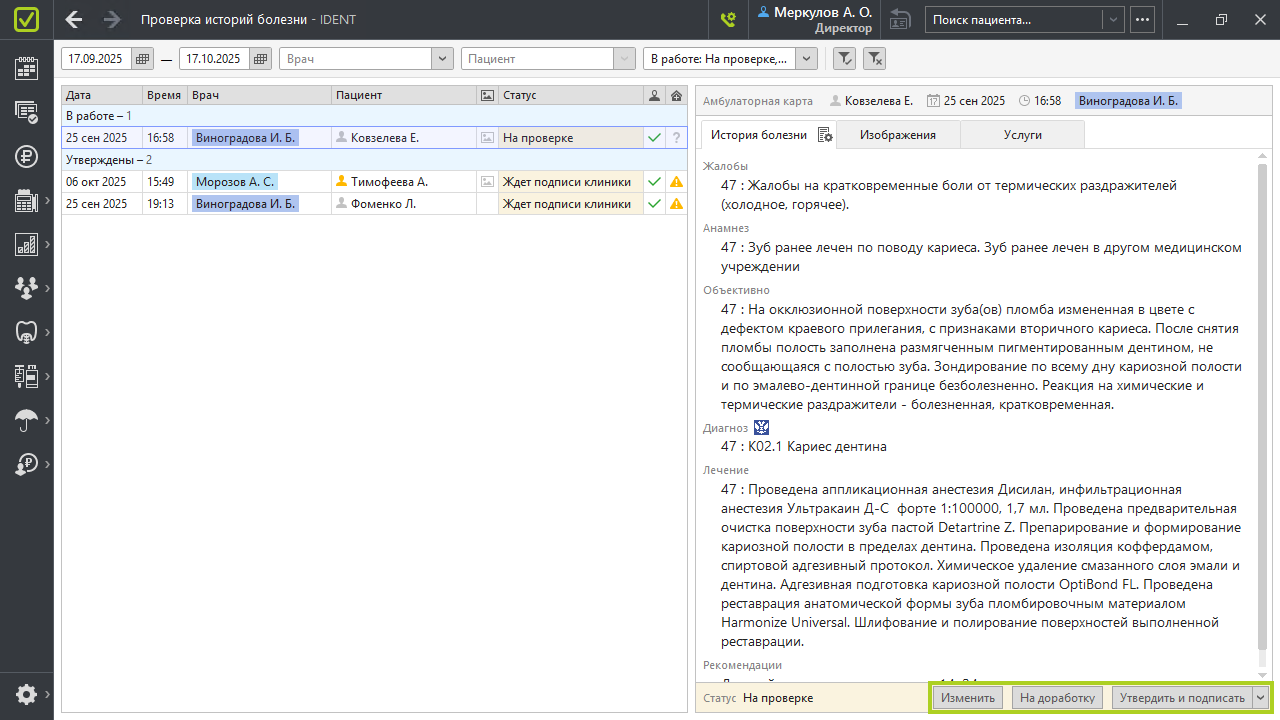Open start date calendar picker for 17.09.2025
Image resolution: width=1280 pixels, height=720 pixels.
coord(142,59)
